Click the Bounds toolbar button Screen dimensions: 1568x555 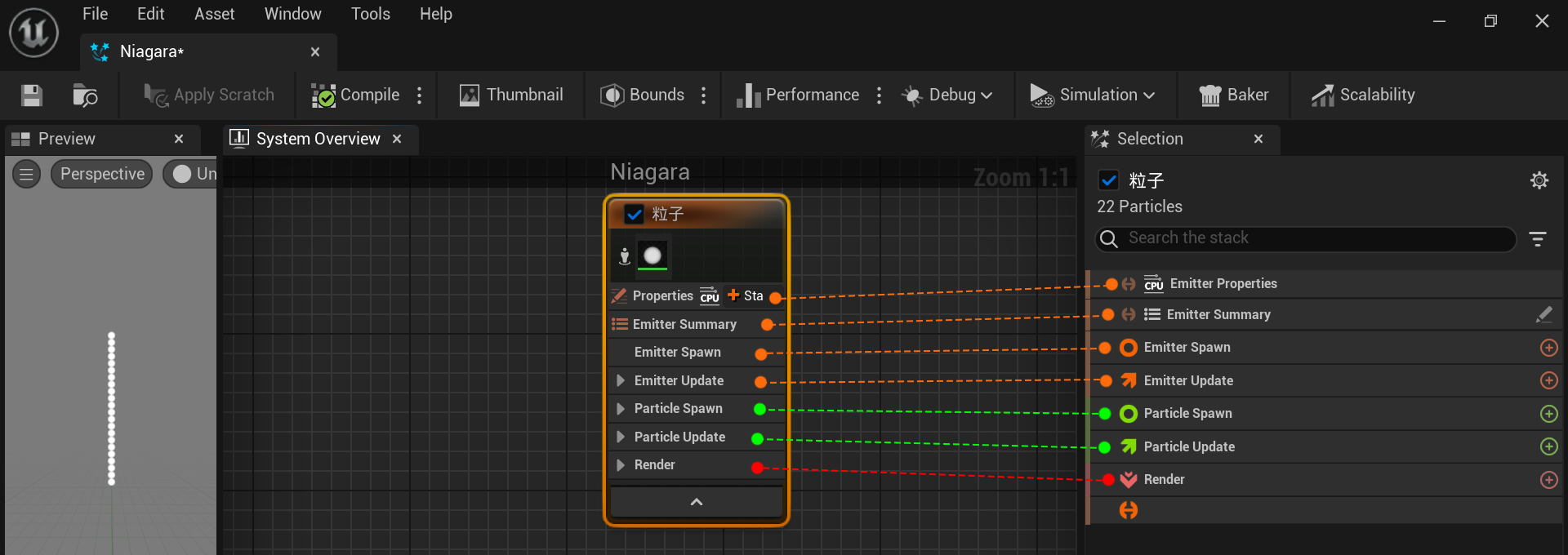point(642,95)
